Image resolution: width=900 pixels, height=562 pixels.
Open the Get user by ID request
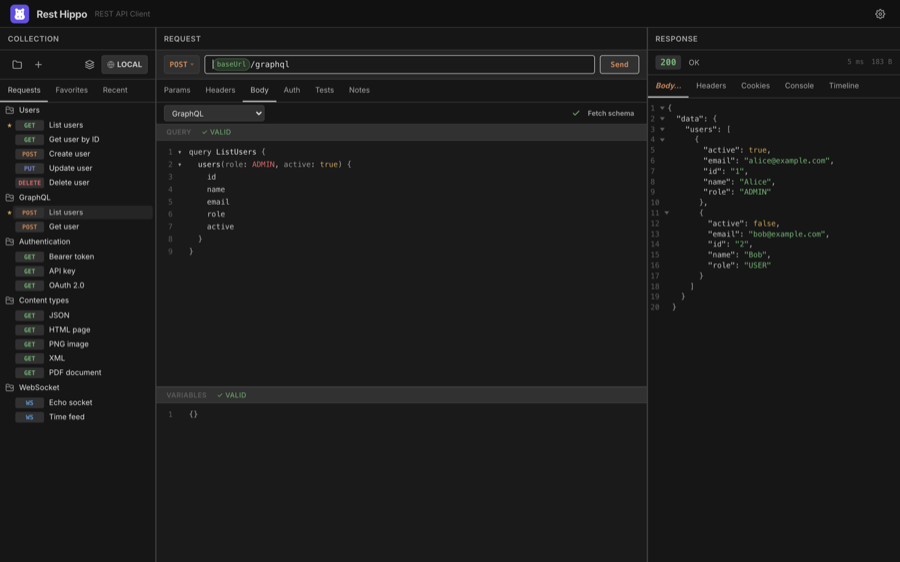point(74,139)
